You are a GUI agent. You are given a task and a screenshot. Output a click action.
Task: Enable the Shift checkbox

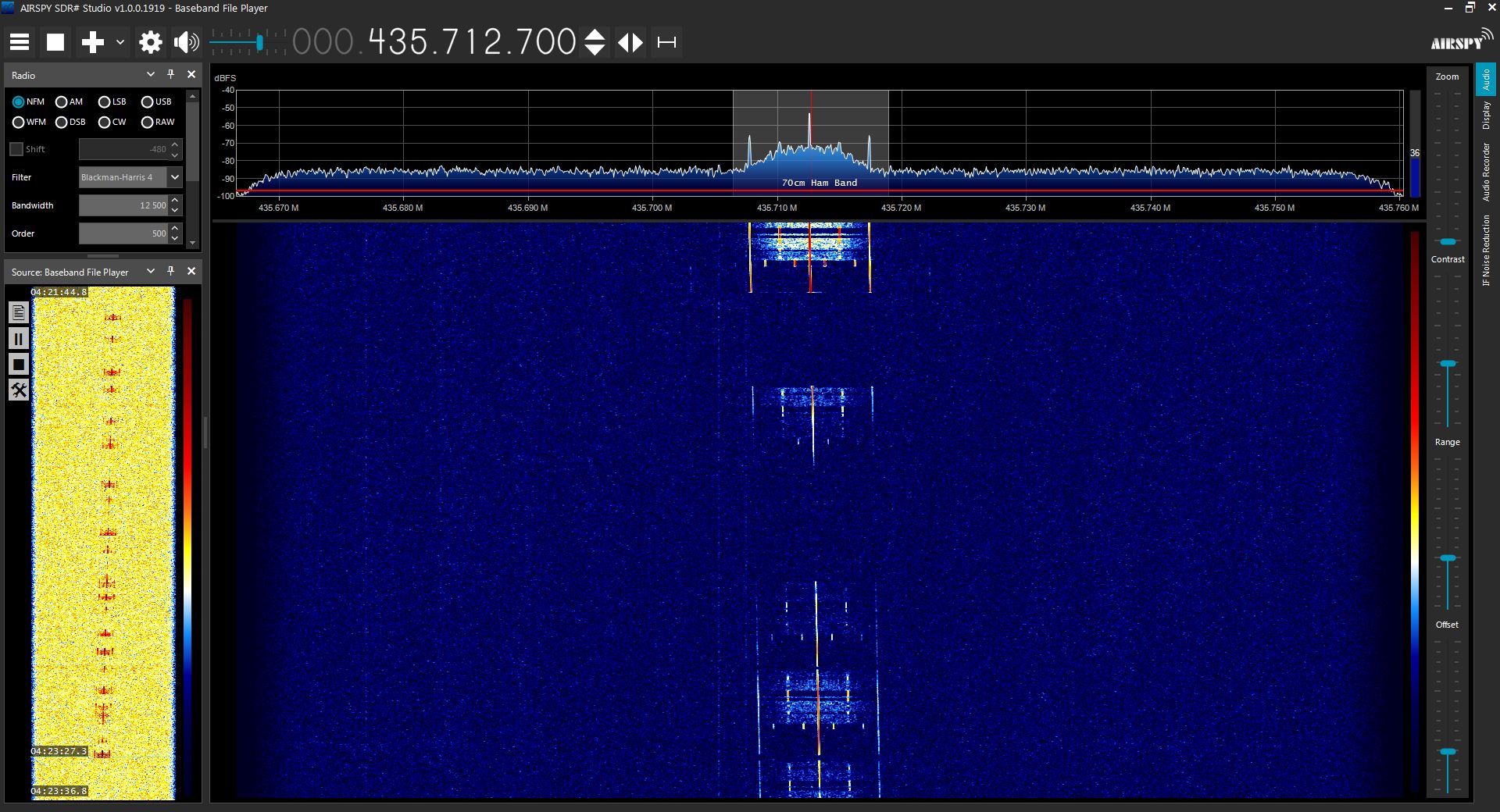(x=16, y=149)
